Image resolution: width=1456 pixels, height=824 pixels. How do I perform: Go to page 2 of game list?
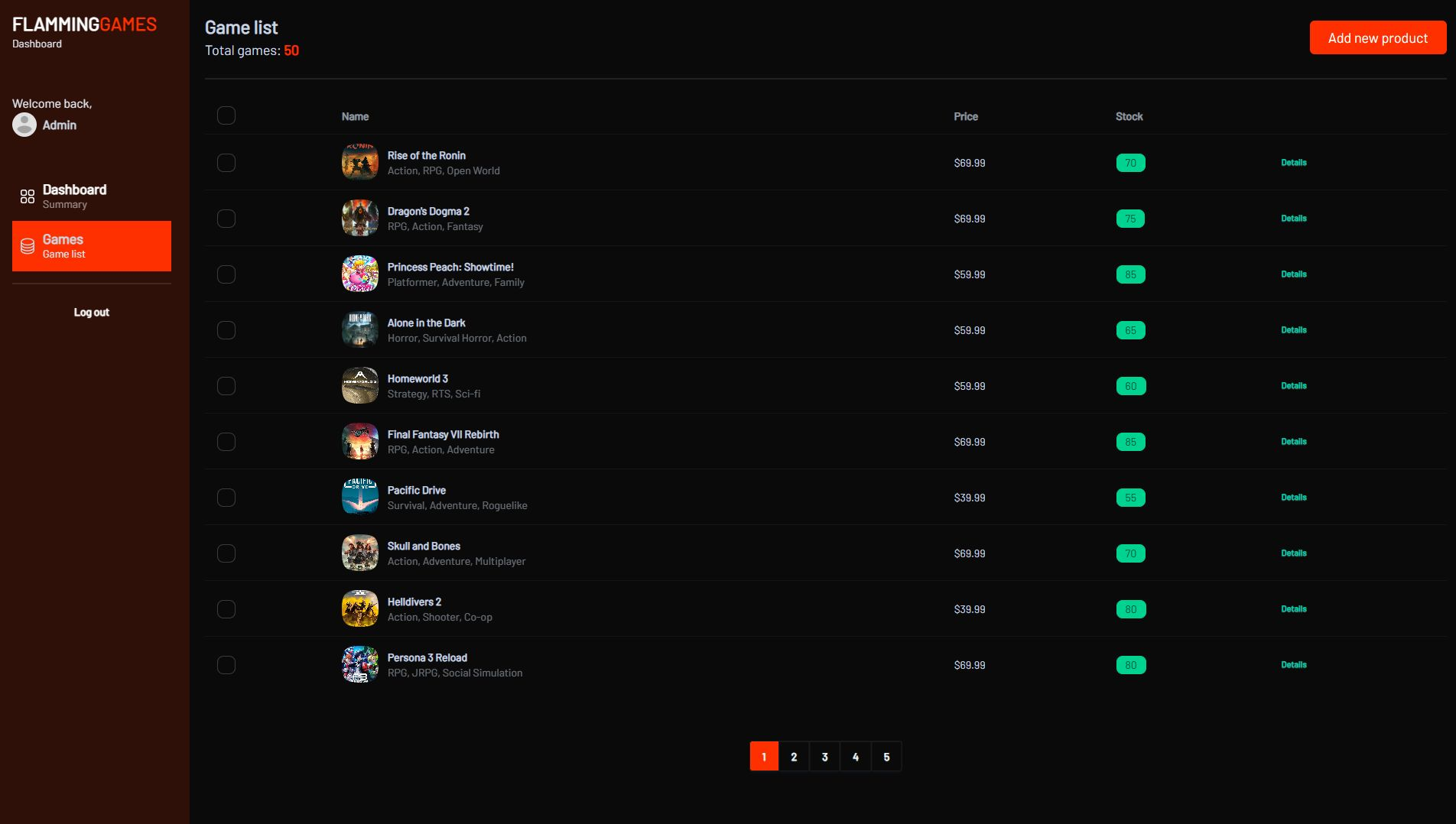point(794,757)
